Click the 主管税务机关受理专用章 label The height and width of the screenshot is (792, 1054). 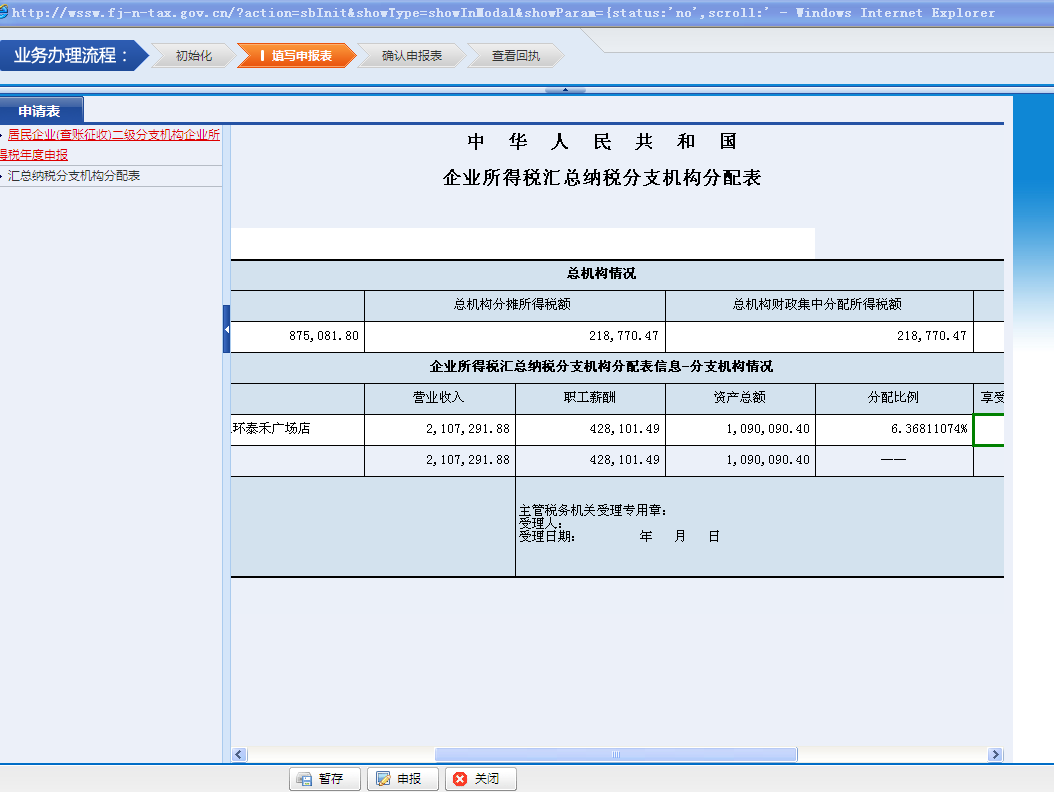[593, 510]
